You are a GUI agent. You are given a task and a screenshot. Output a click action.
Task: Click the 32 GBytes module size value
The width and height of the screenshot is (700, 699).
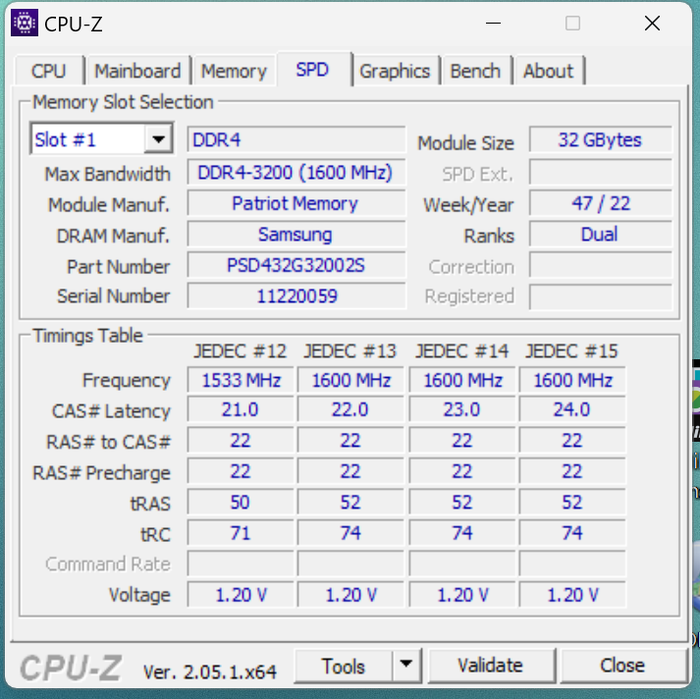click(x=600, y=140)
